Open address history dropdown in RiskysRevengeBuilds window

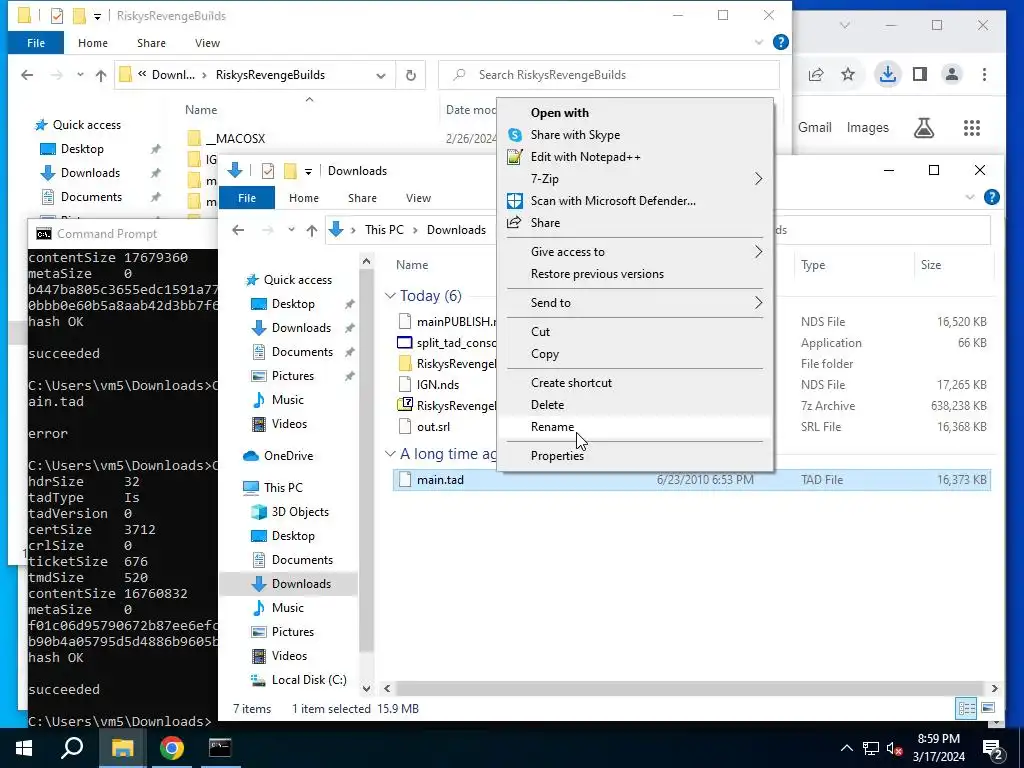tap(381, 75)
